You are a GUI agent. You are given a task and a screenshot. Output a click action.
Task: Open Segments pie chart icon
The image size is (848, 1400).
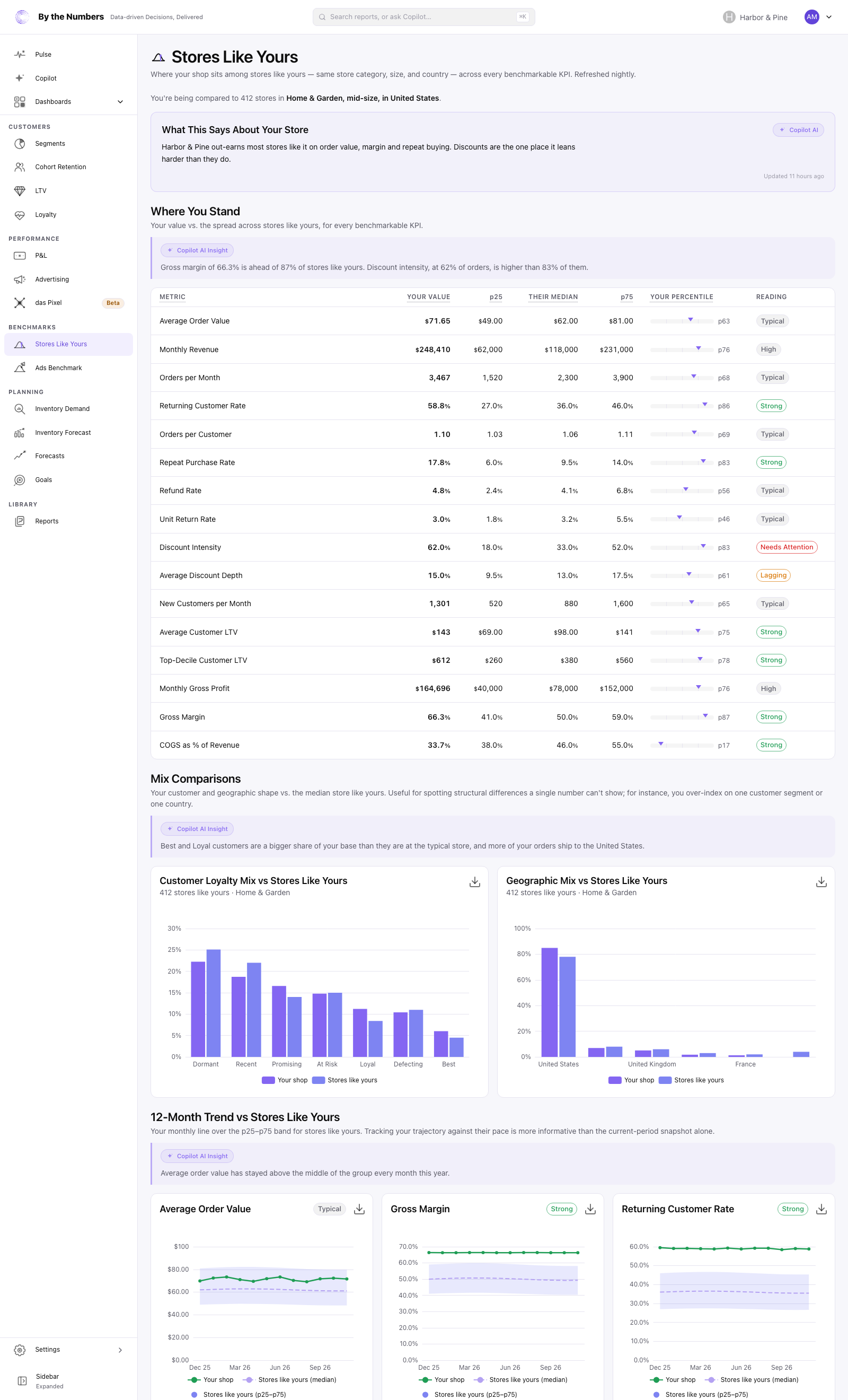coord(20,144)
